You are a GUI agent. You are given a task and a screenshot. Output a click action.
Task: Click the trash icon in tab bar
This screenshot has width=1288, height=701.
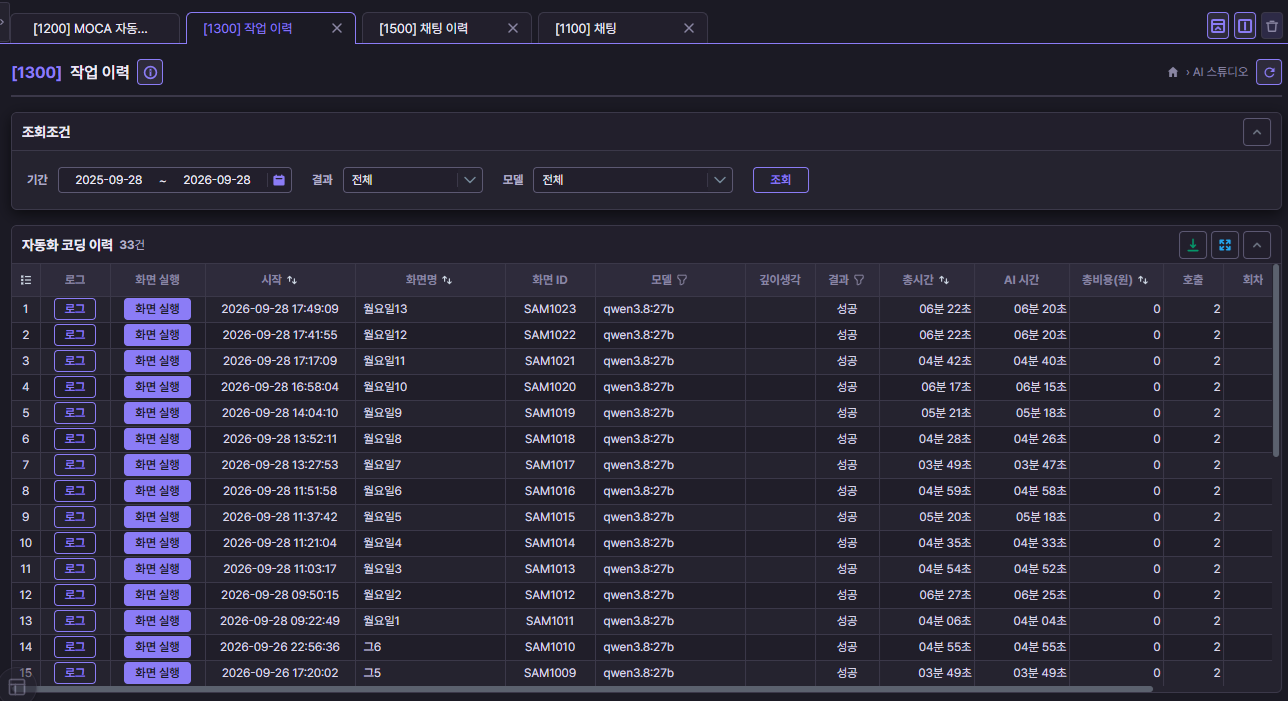tap(1271, 26)
